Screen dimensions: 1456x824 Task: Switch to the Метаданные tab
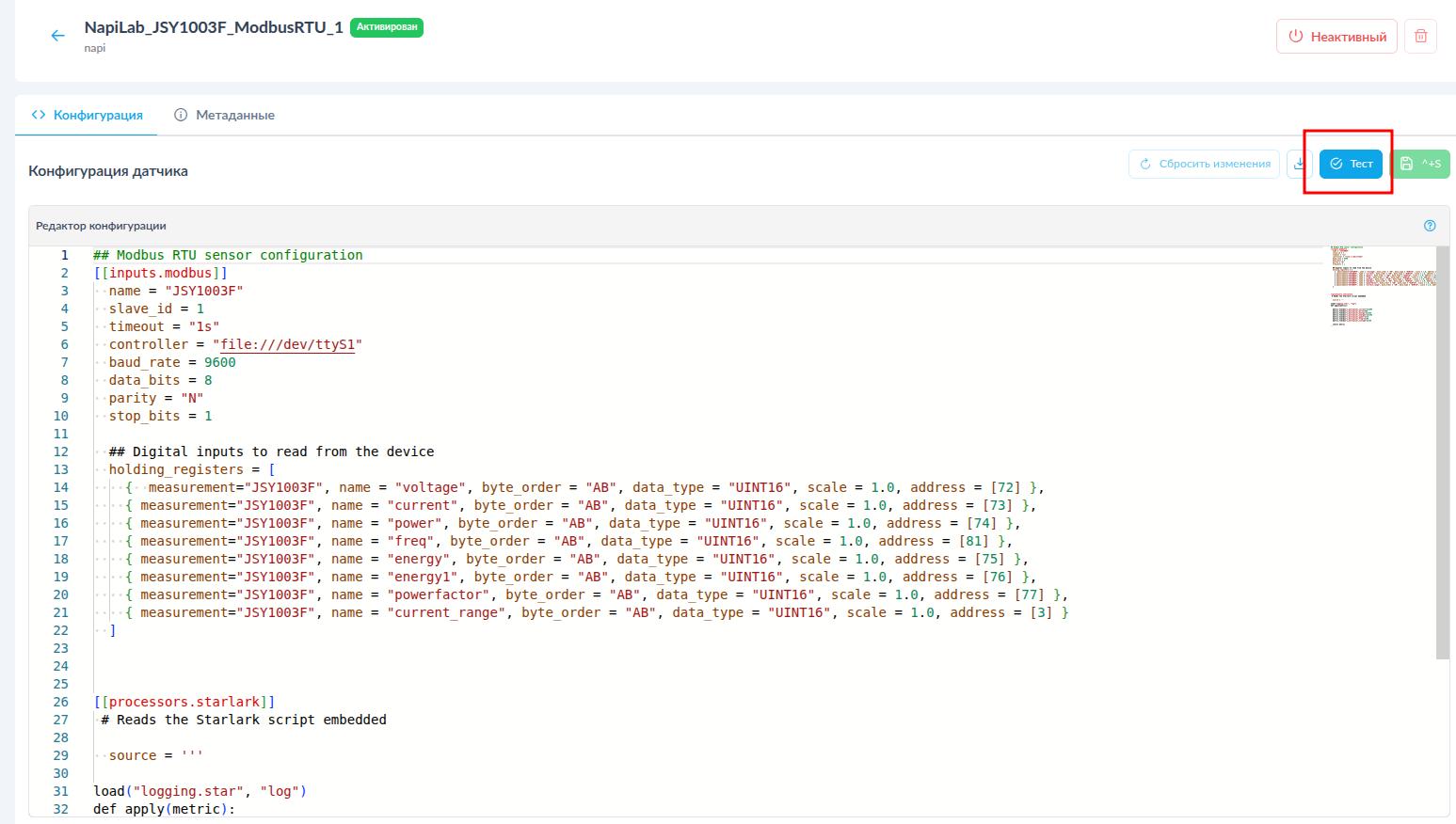(224, 115)
